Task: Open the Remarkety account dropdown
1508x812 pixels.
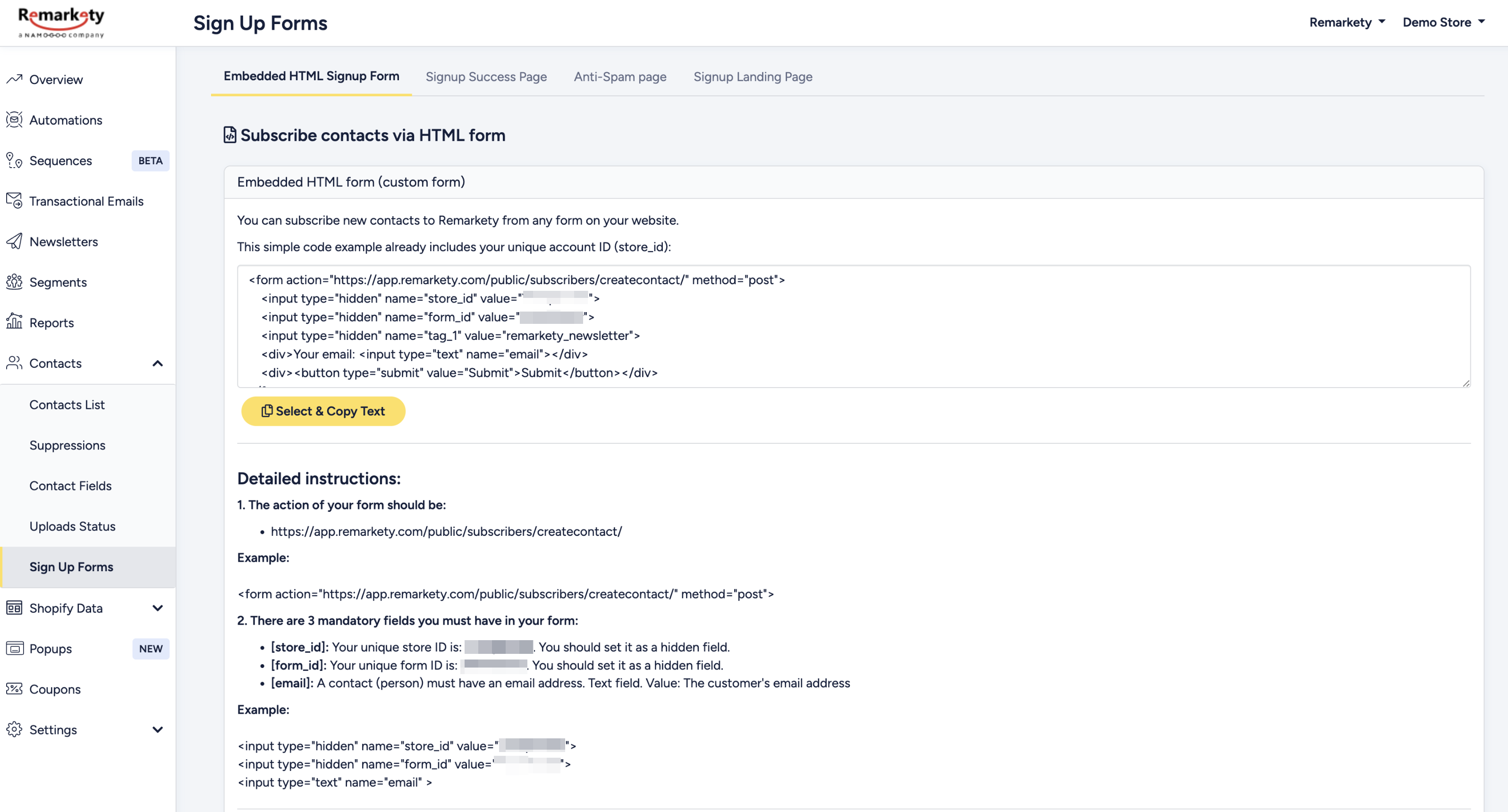Action: click(1347, 22)
